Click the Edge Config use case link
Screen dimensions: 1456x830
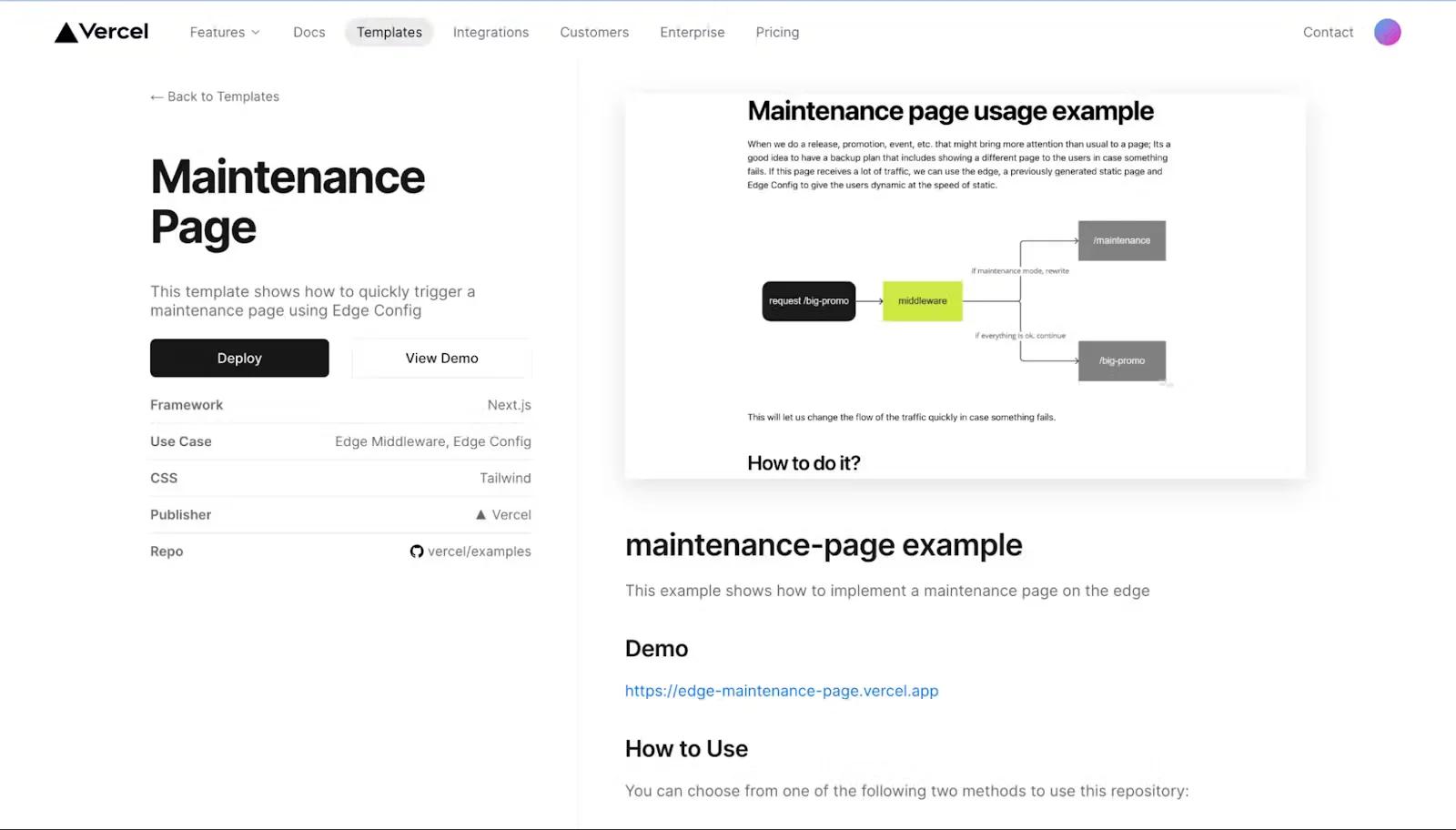tap(492, 441)
